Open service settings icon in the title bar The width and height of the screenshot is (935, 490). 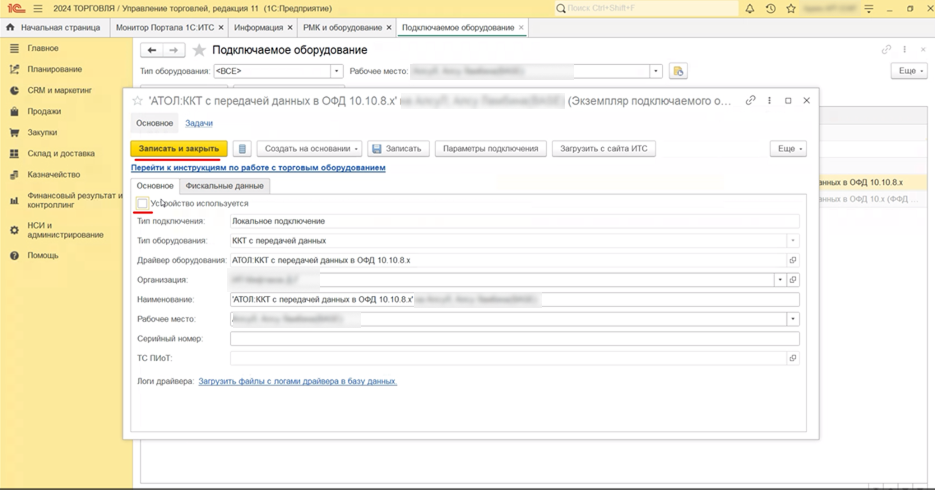(x=869, y=9)
